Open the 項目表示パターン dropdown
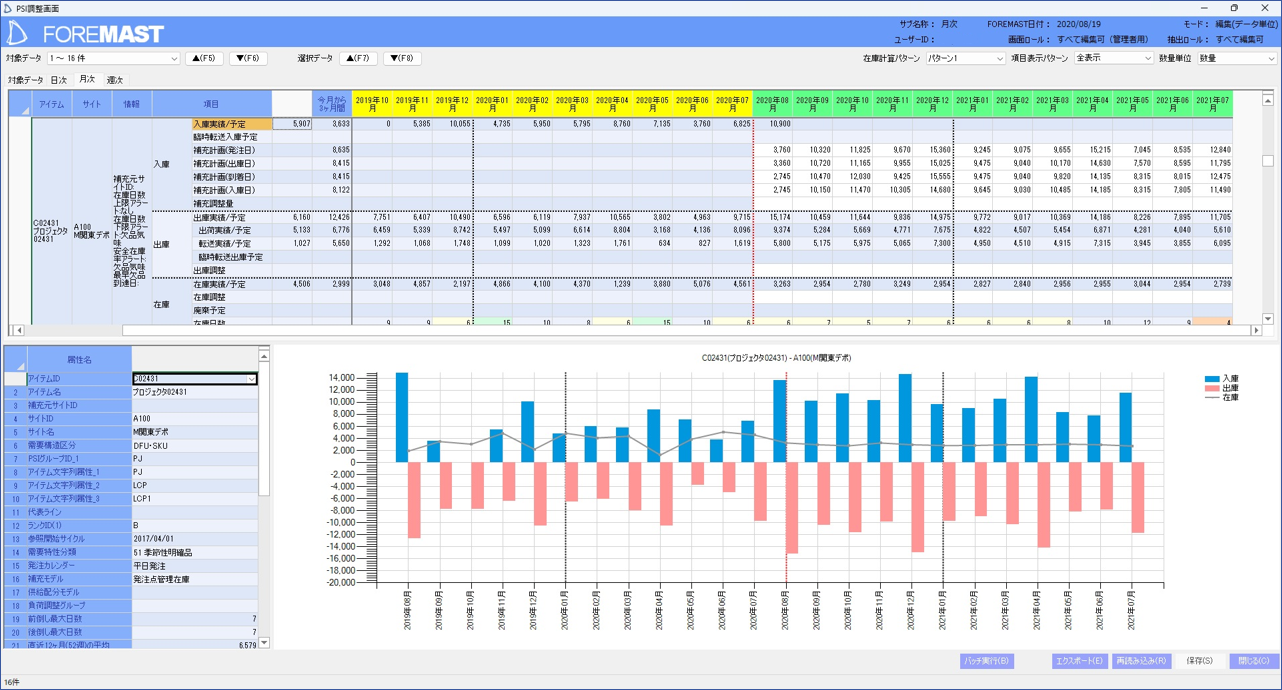This screenshot has width=1282, height=690. pos(1114,59)
